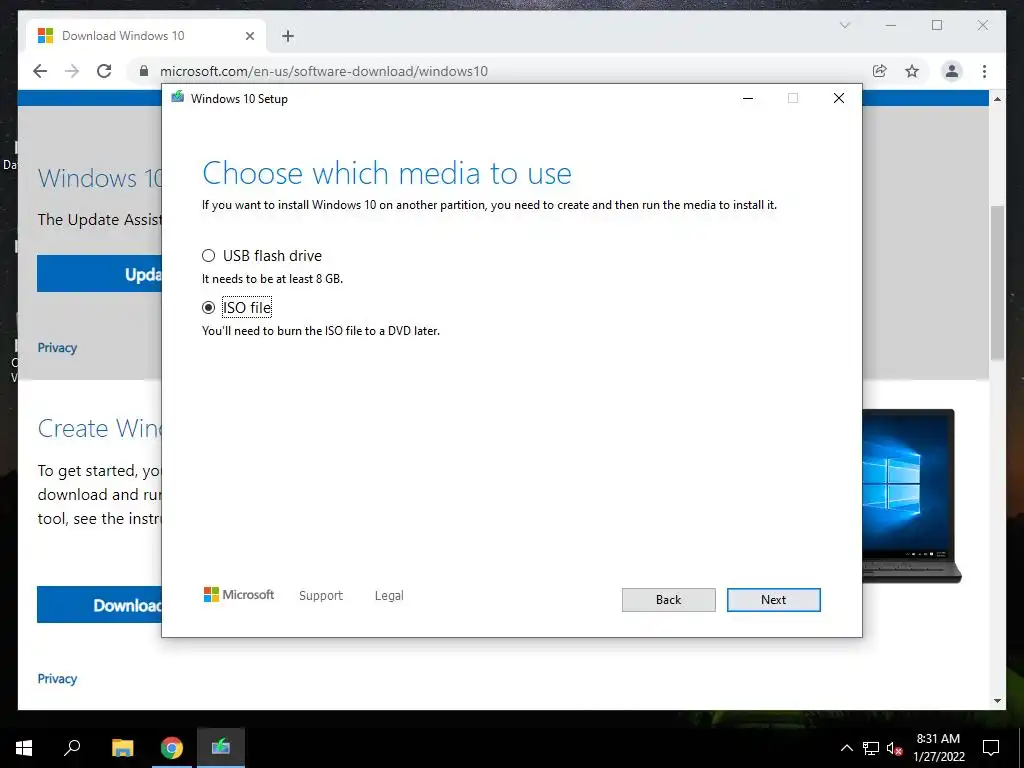Open the upper Privacy link on webpage

point(57,347)
